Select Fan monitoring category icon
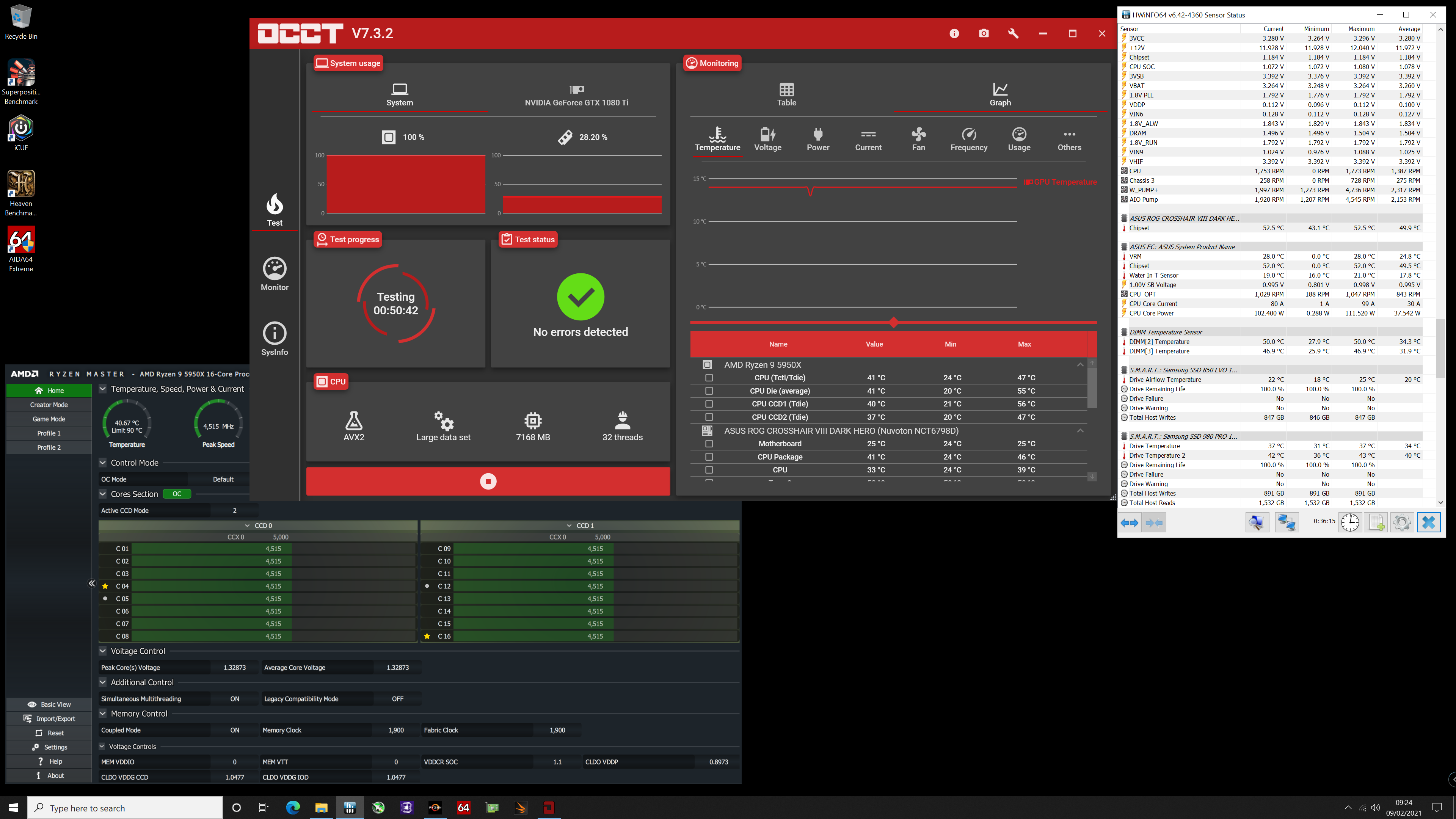1456x819 pixels. click(918, 139)
